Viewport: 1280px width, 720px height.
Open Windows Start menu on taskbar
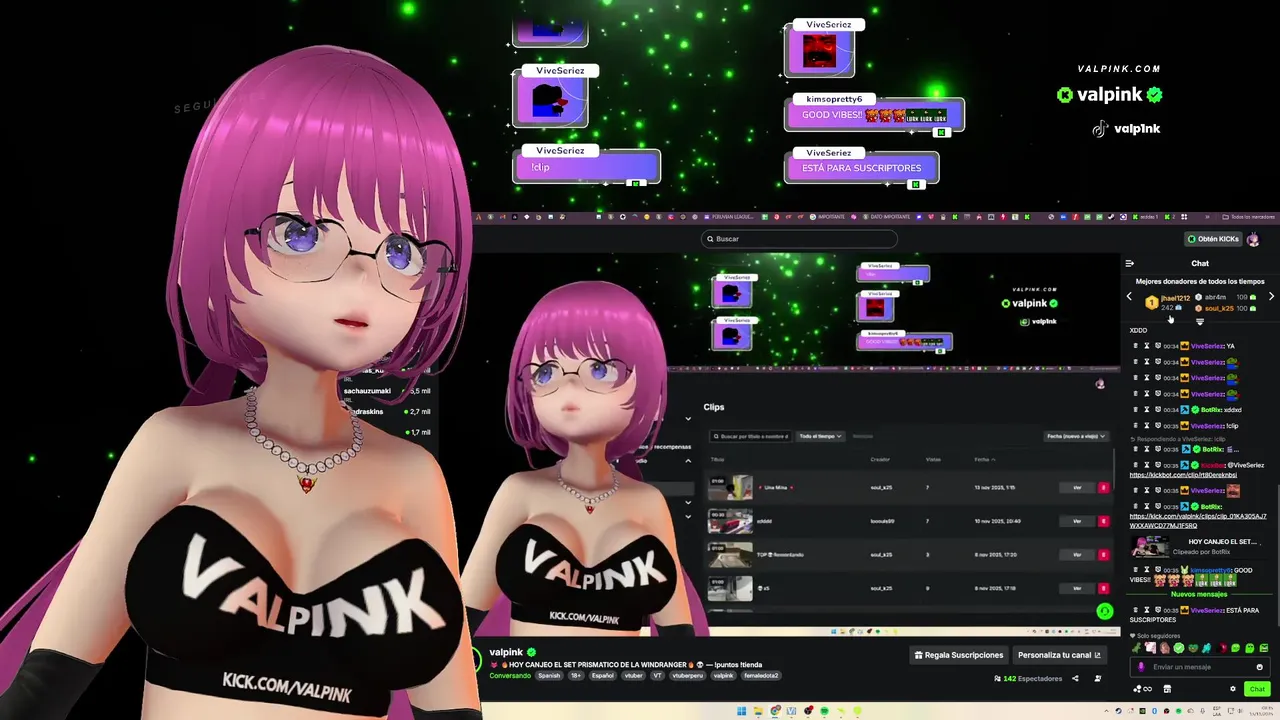(x=741, y=711)
